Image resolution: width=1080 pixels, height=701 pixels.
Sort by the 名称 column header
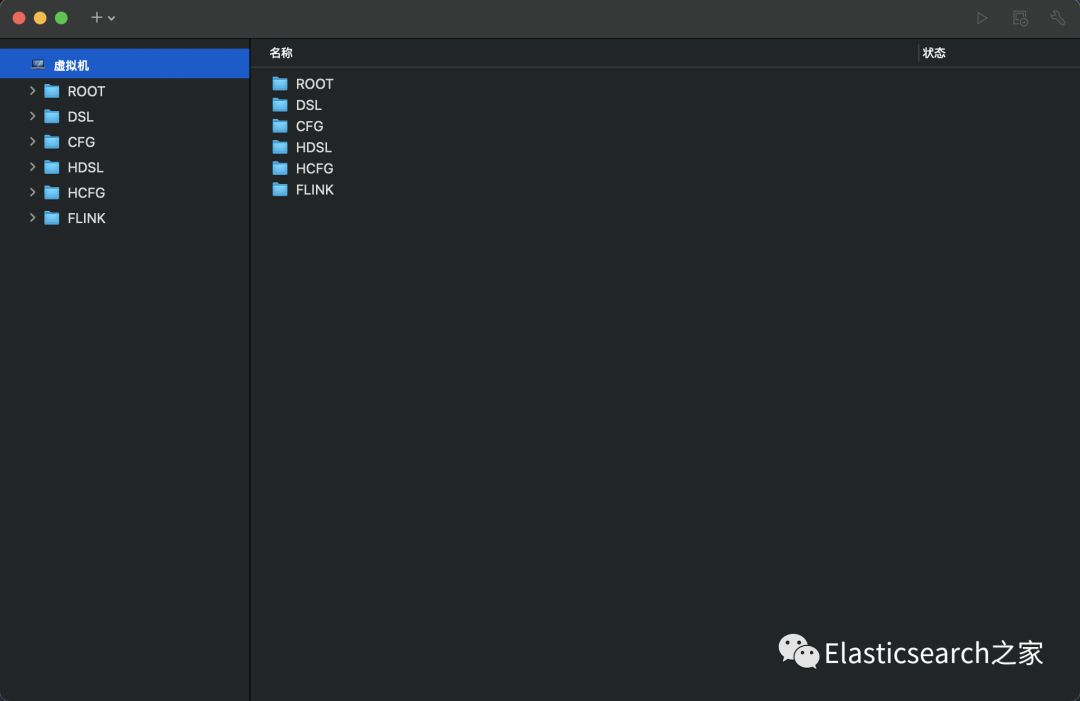pyautogui.click(x=281, y=53)
